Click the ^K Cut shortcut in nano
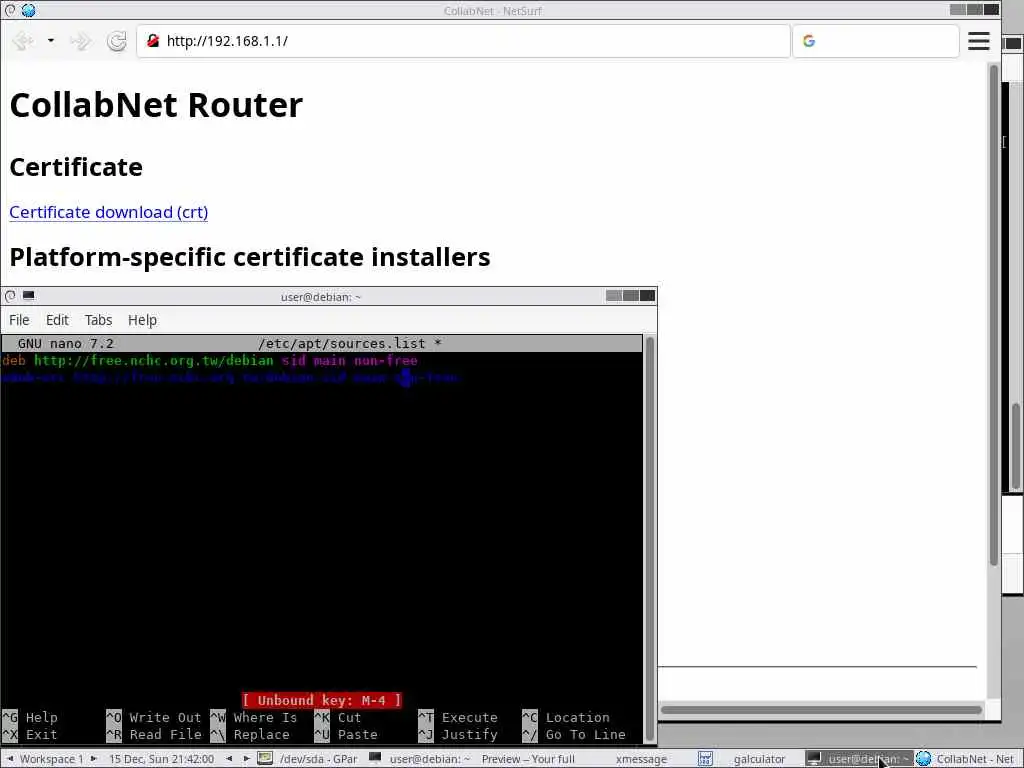The height and width of the screenshot is (768, 1024). [338, 717]
